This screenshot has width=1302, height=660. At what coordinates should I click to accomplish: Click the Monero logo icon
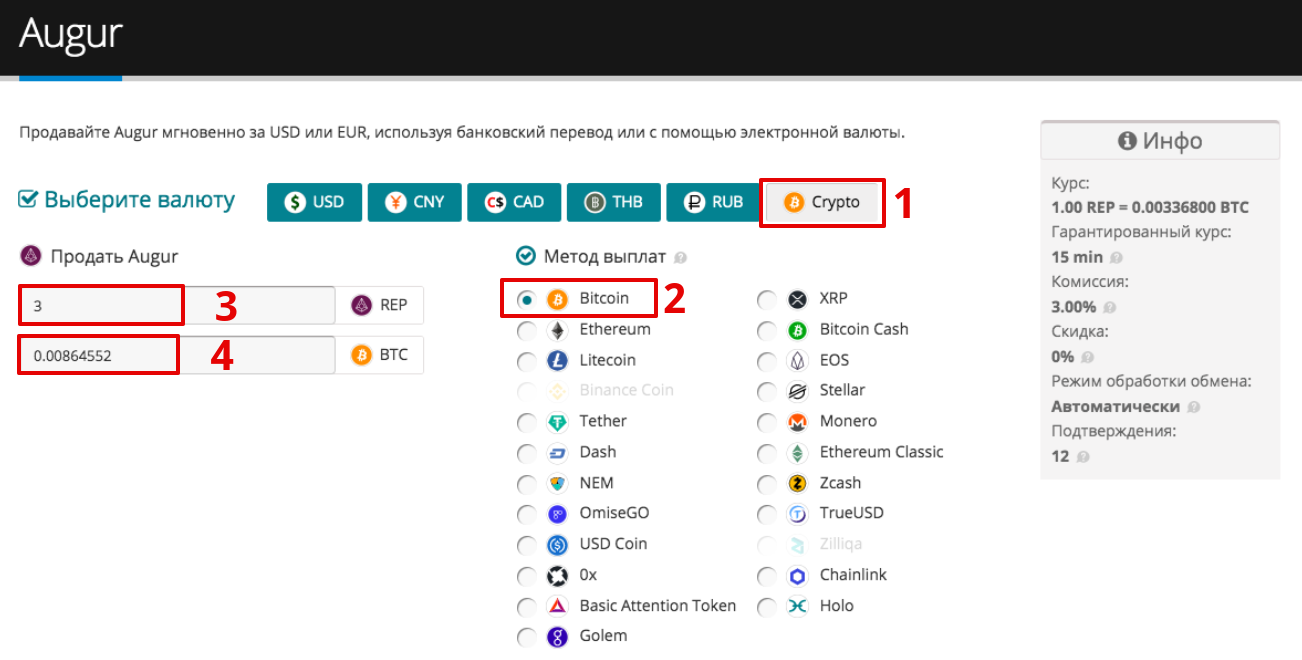tap(797, 422)
